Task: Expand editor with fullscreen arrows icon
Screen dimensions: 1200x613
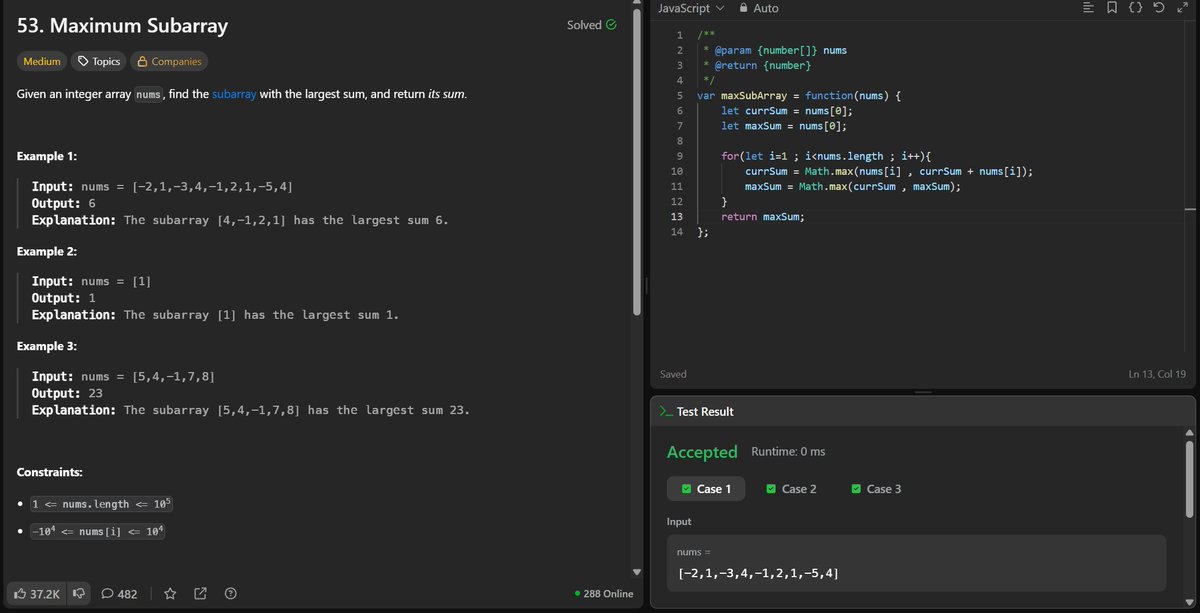Action: click(1182, 8)
